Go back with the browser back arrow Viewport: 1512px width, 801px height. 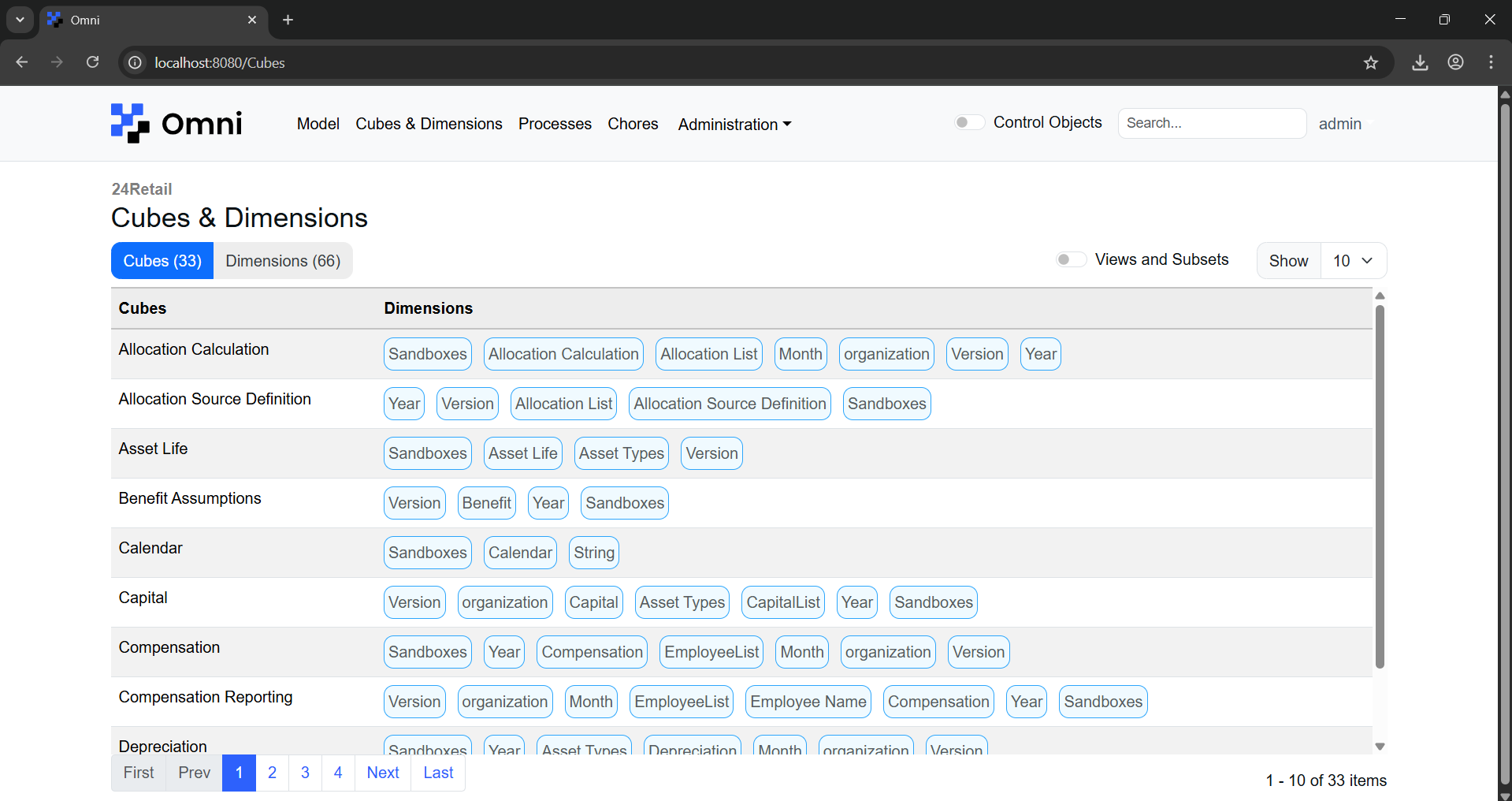coord(22,62)
